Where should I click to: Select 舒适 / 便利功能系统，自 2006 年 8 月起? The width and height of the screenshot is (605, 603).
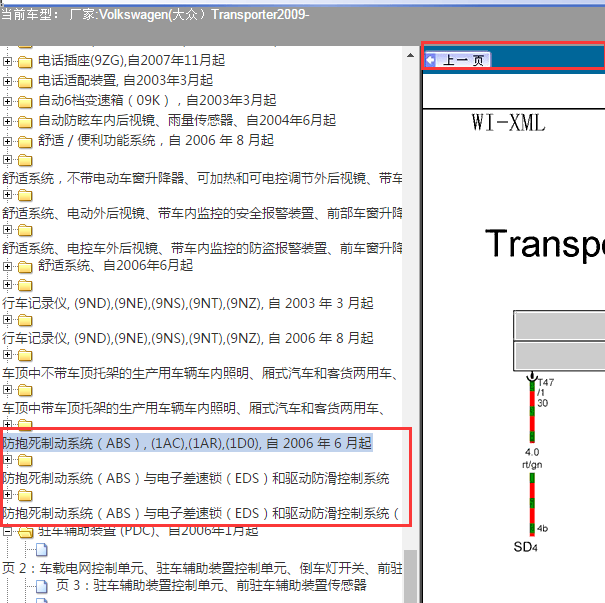tap(156, 140)
